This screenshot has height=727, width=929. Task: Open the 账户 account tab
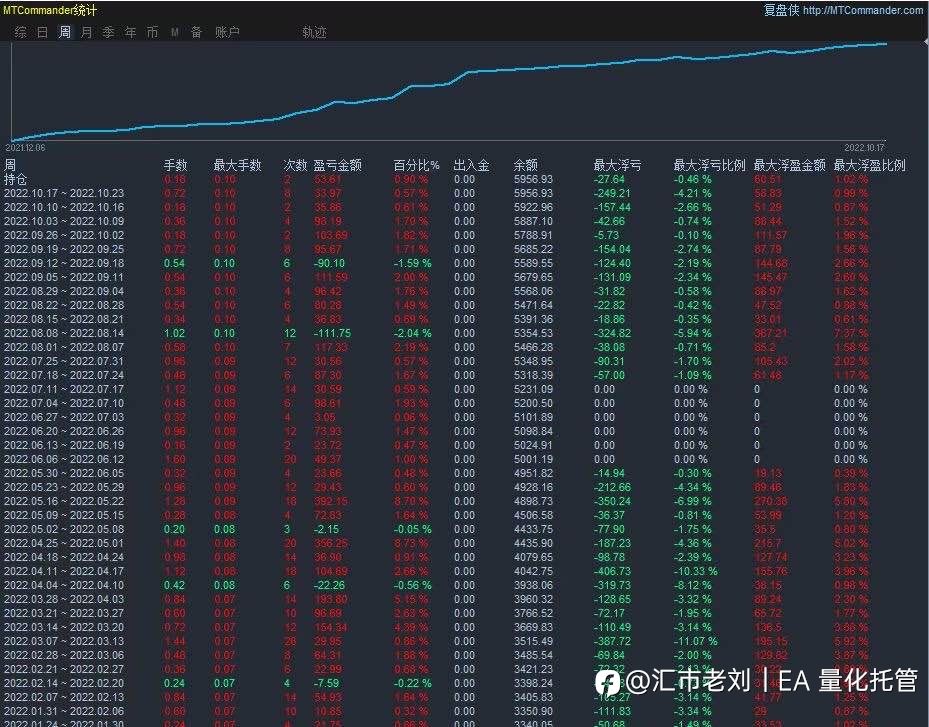(228, 32)
